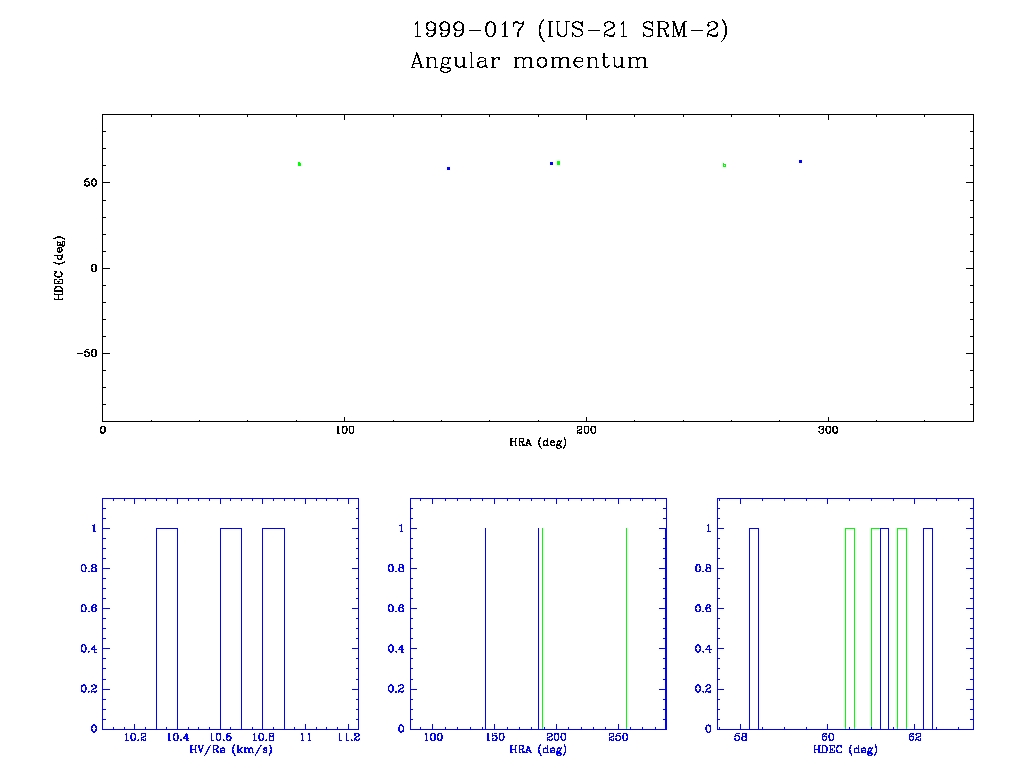Viewport: 1024px width, 768px height.
Task: Click the leftmost bar in HV/Re histogram
Action: point(167,628)
